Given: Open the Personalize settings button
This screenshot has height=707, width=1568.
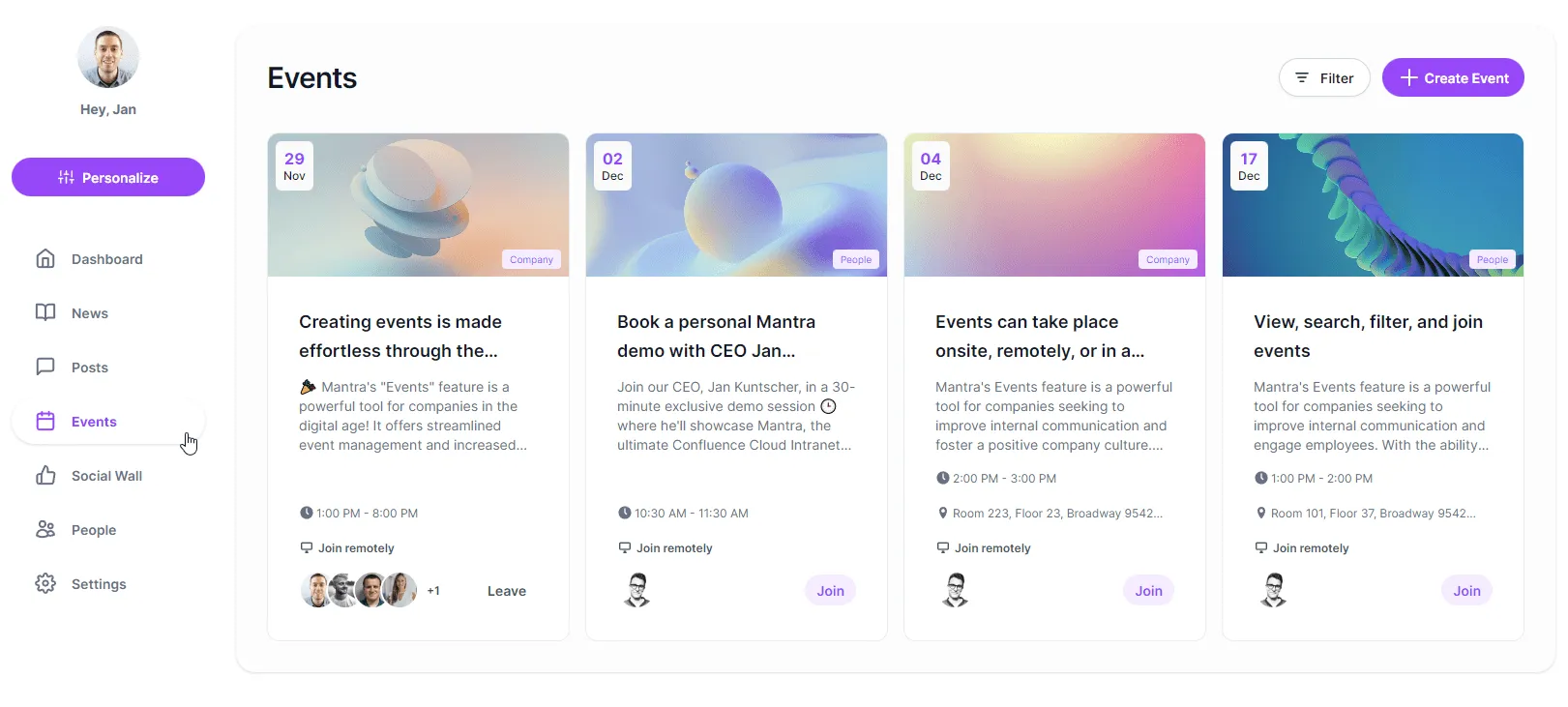Looking at the screenshot, I should (108, 177).
